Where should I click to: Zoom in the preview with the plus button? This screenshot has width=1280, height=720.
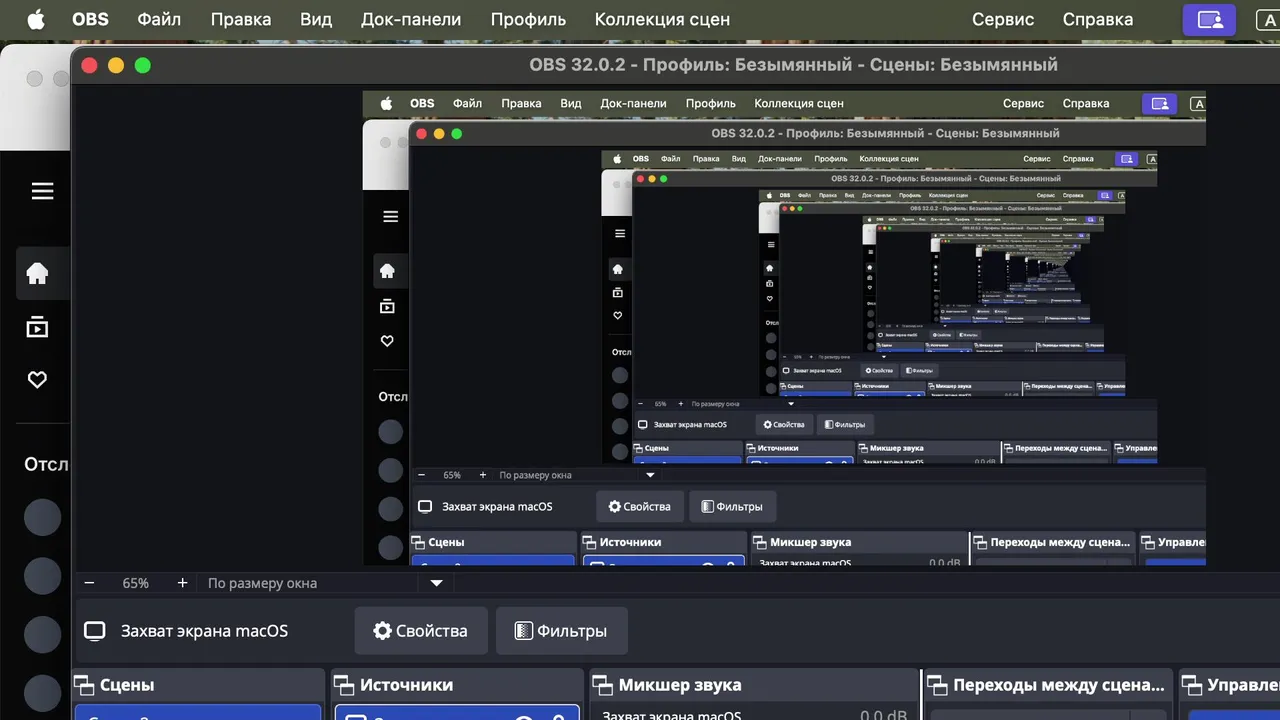pyautogui.click(x=182, y=583)
